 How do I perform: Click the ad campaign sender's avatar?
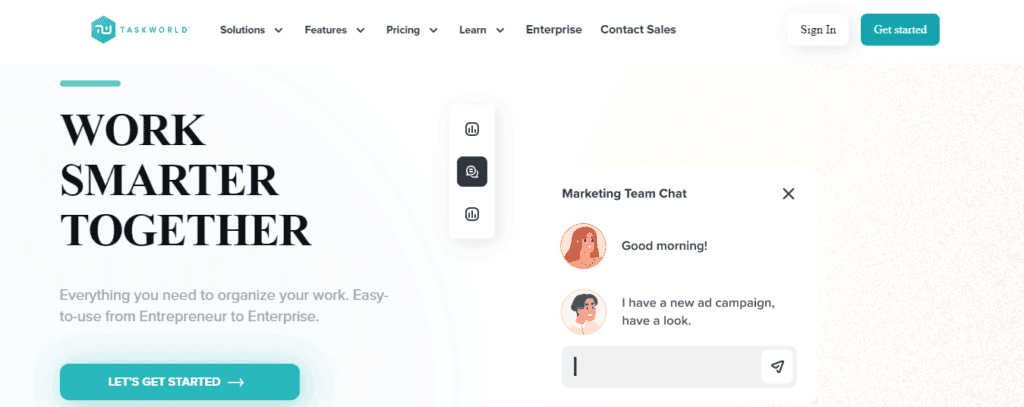pyautogui.click(x=583, y=311)
